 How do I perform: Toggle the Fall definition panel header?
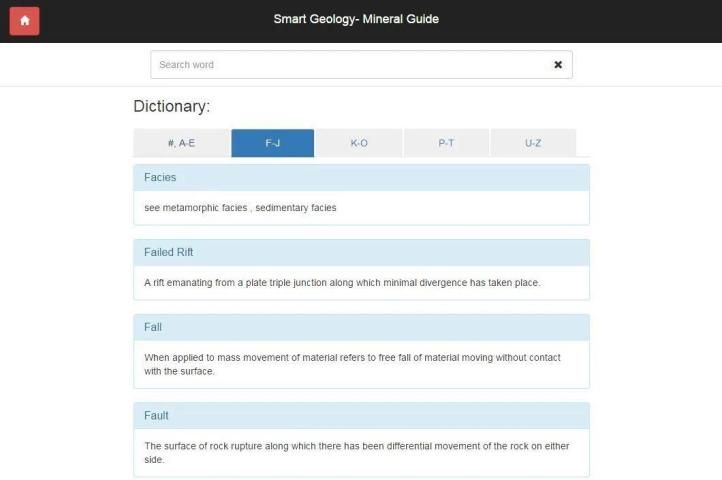click(x=361, y=327)
